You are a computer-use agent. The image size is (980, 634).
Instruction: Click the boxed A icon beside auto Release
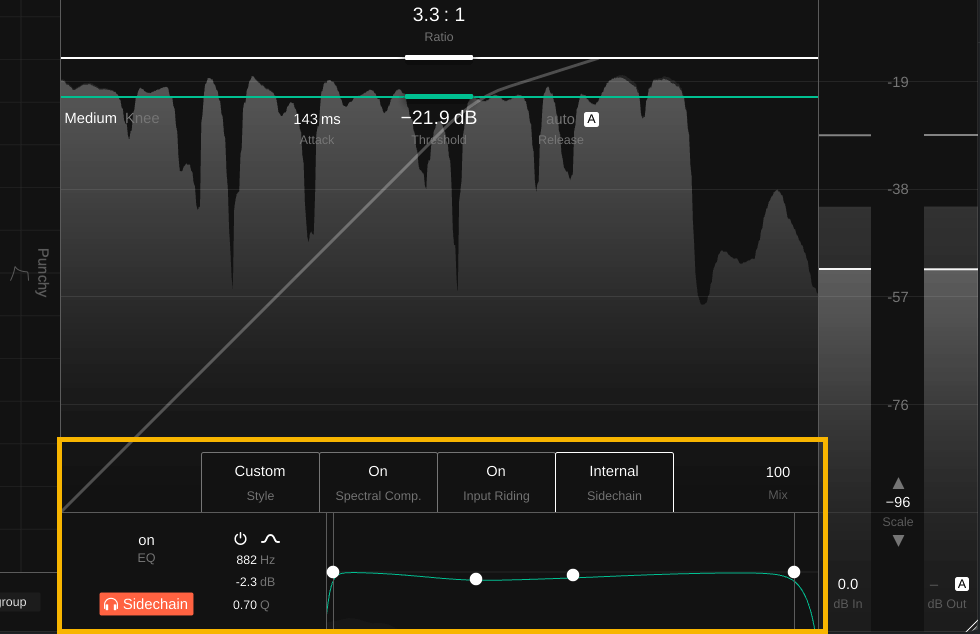[591, 118]
